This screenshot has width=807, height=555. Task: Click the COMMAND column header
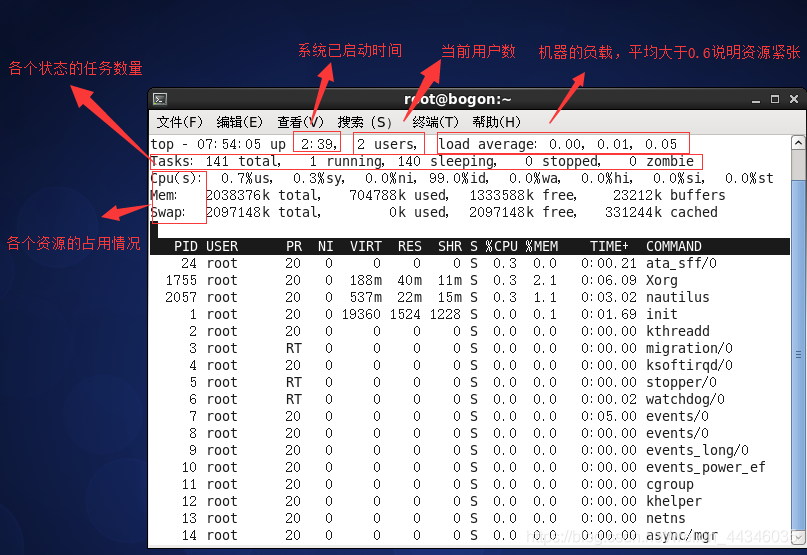click(674, 246)
